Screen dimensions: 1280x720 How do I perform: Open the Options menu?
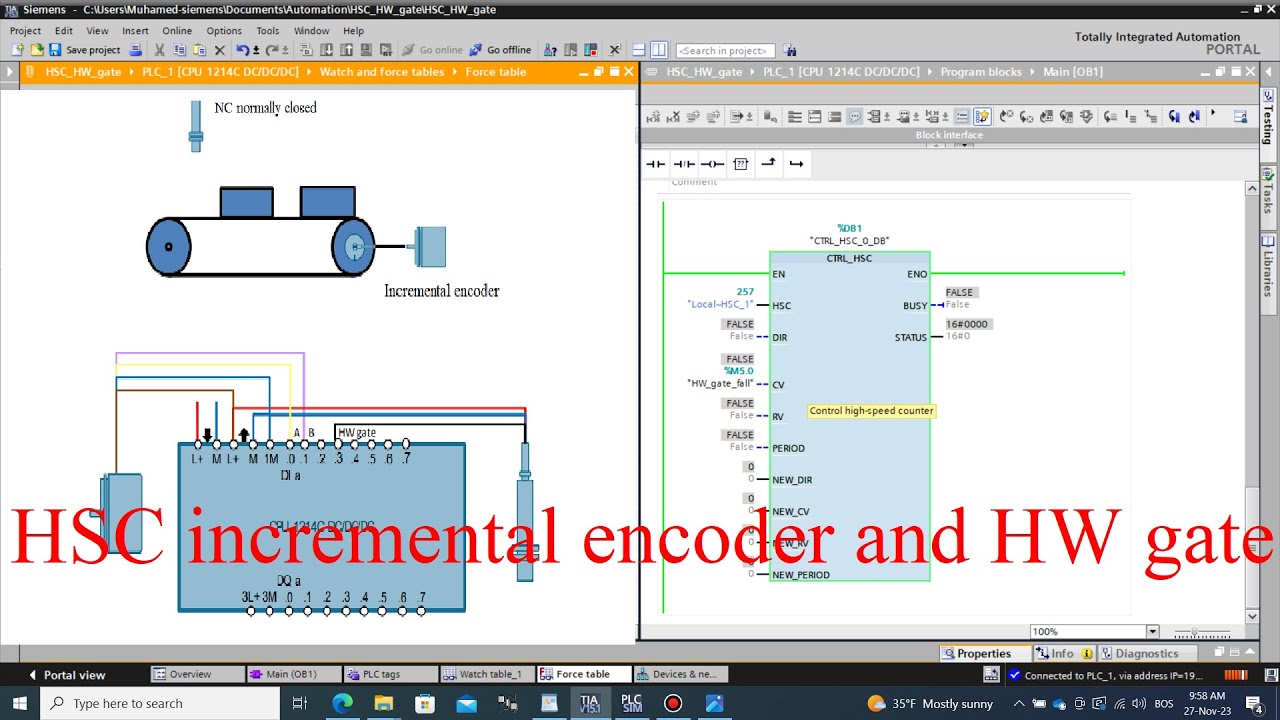tap(224, 31)
